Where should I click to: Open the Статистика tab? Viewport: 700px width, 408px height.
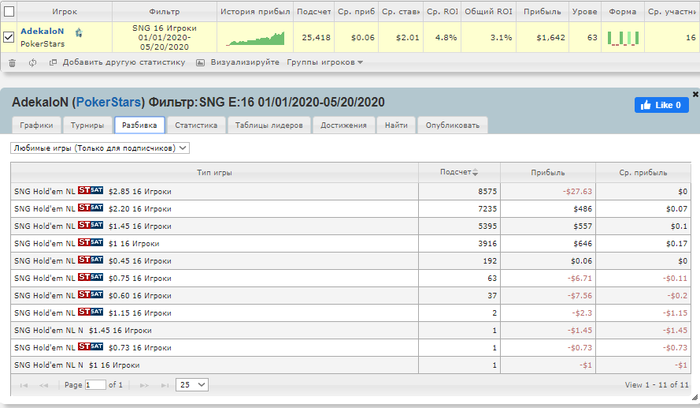click(196, 125)
